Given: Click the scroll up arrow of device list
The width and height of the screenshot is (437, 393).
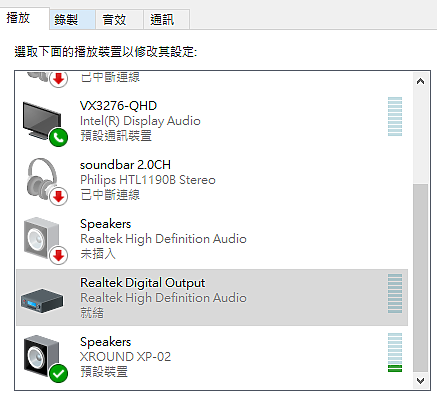Looking at the screenshot, I should click(x=421, y=81).
